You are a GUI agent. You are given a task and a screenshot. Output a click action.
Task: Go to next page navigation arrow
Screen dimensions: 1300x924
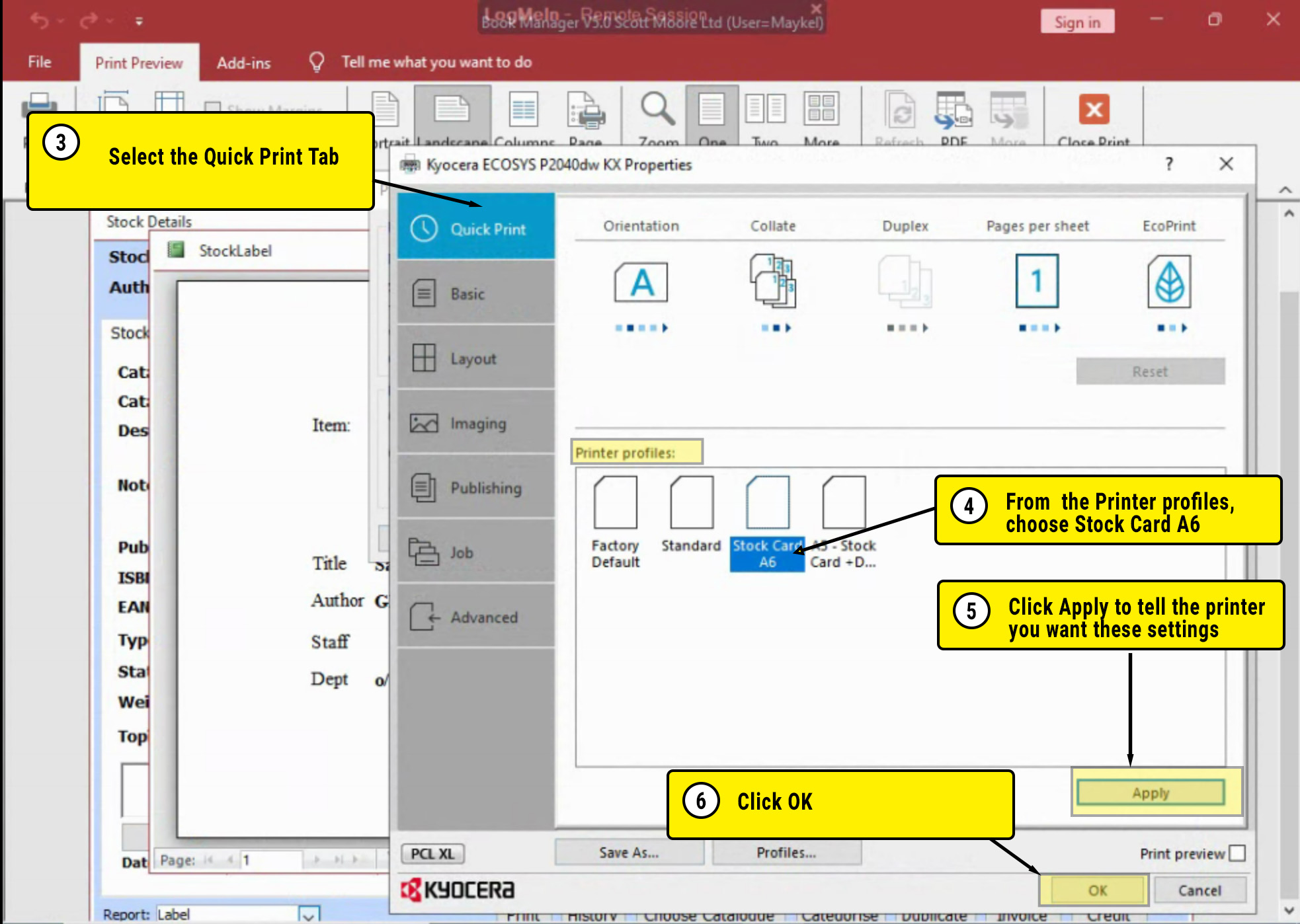click(x=317, y=860)
